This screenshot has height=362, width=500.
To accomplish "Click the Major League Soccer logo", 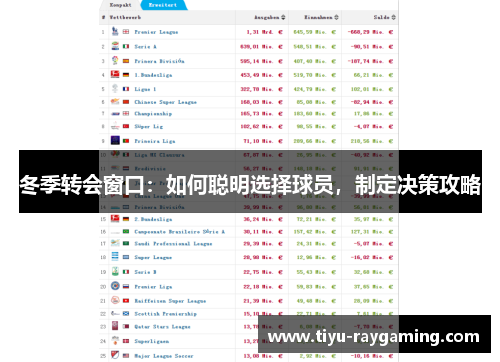I will pyautogui.click(x=115, y=355).
